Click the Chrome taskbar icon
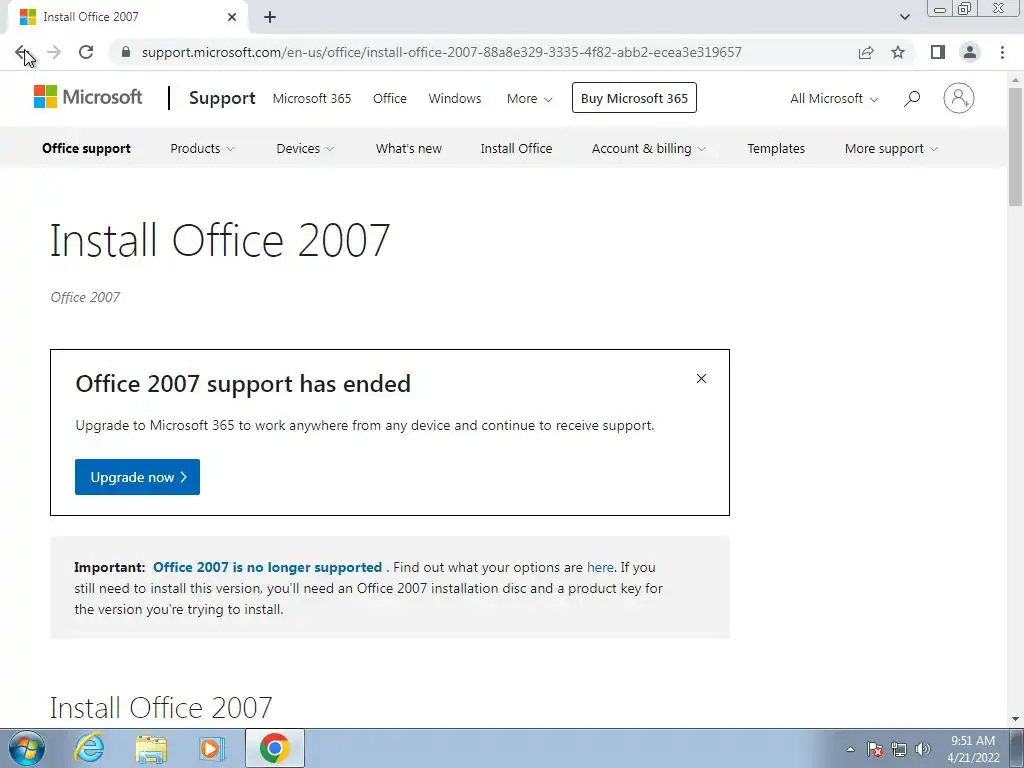Screen dimensions: 1024x768 (274, 748)
